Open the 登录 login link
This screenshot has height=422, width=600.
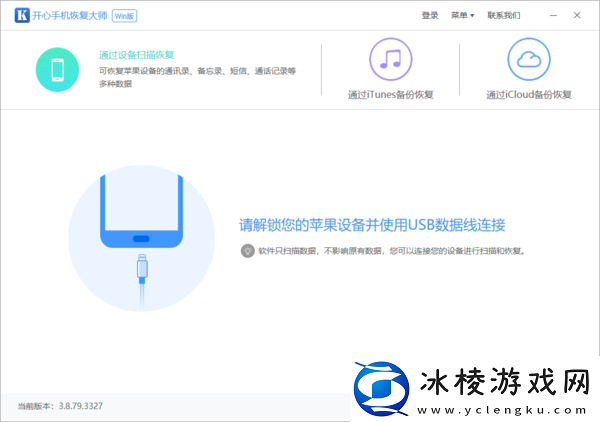430,15
